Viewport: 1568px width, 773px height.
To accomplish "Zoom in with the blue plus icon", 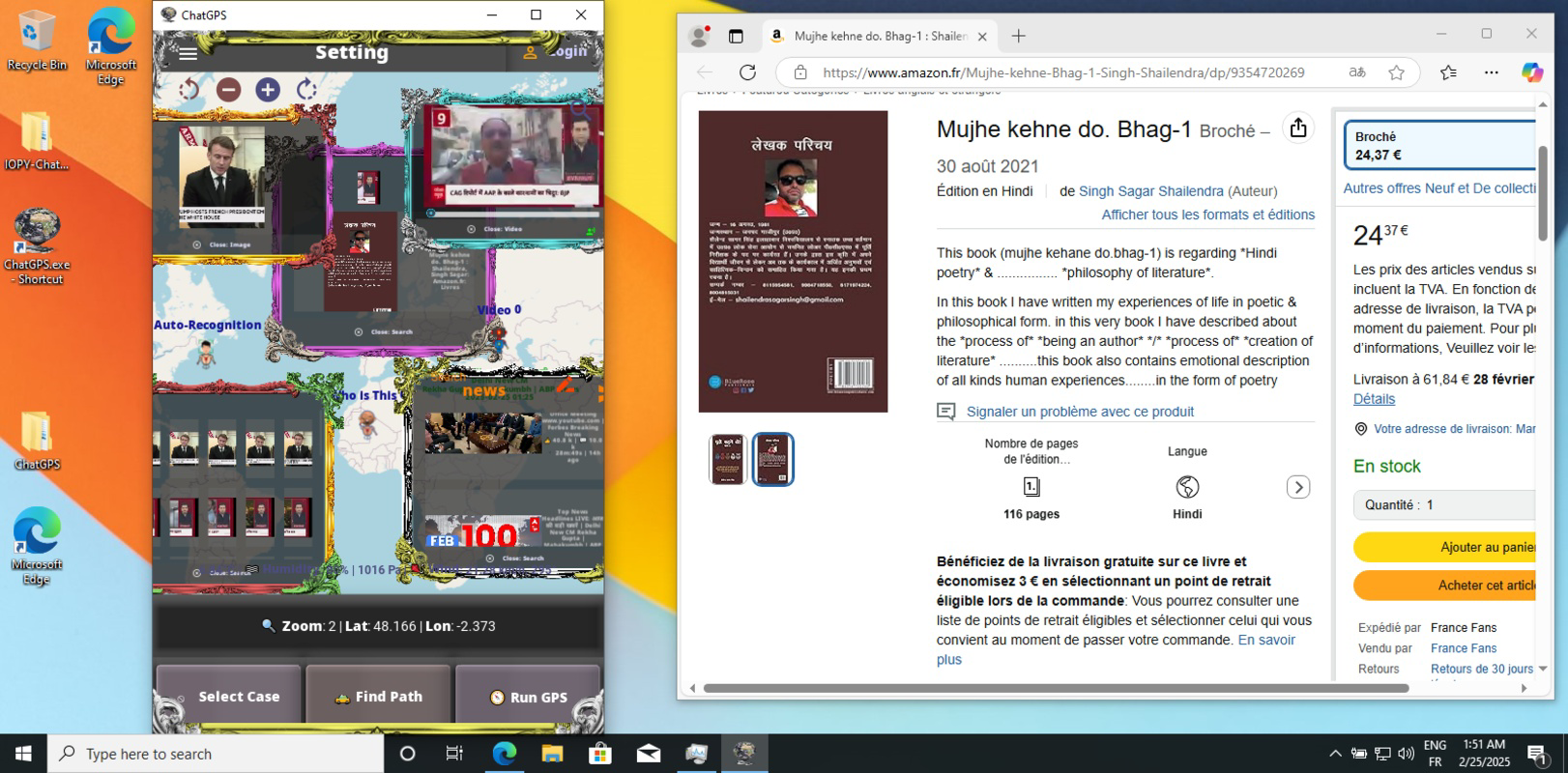I will click(268, 90).
